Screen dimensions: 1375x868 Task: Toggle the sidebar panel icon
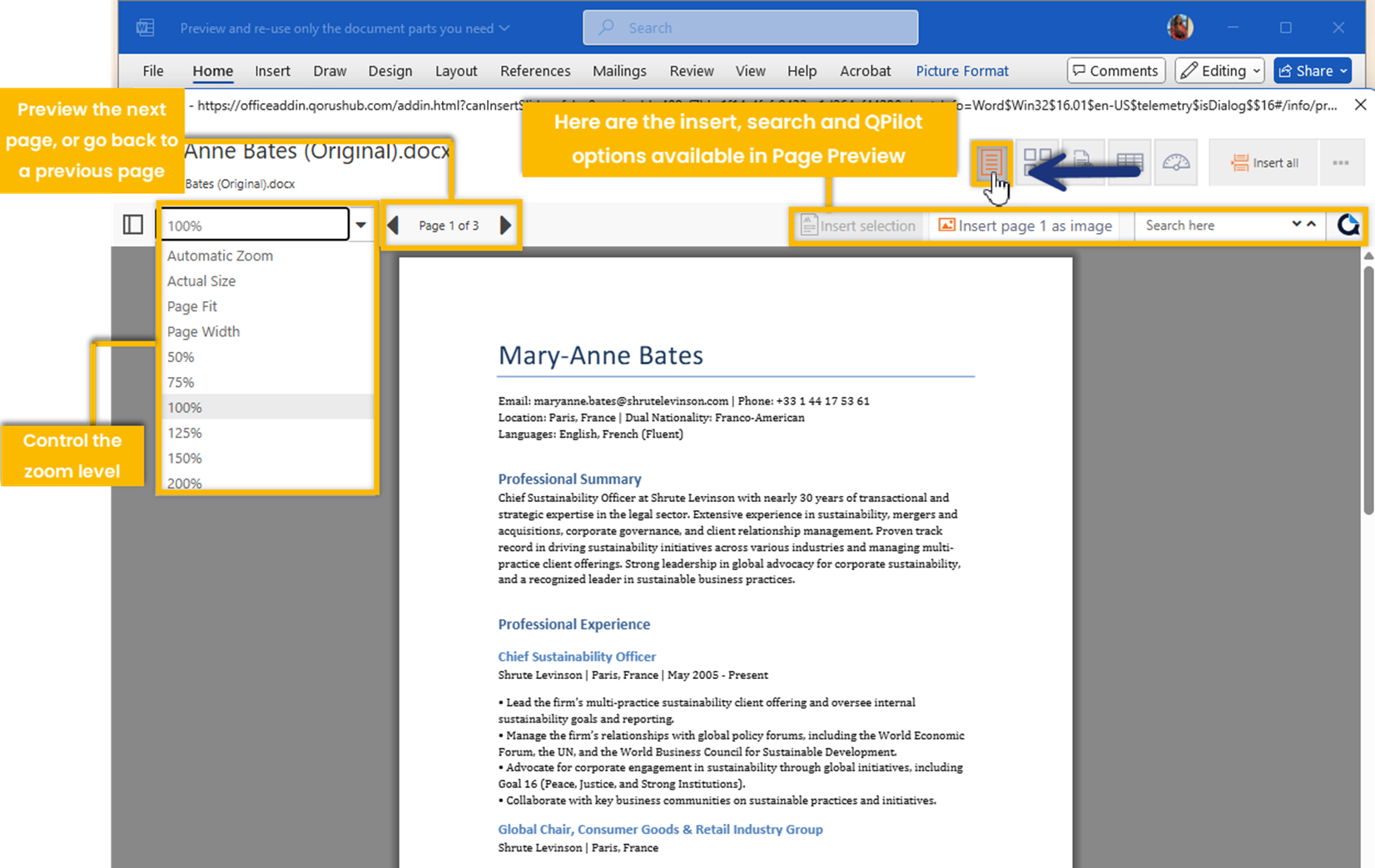tap(133, 225)
